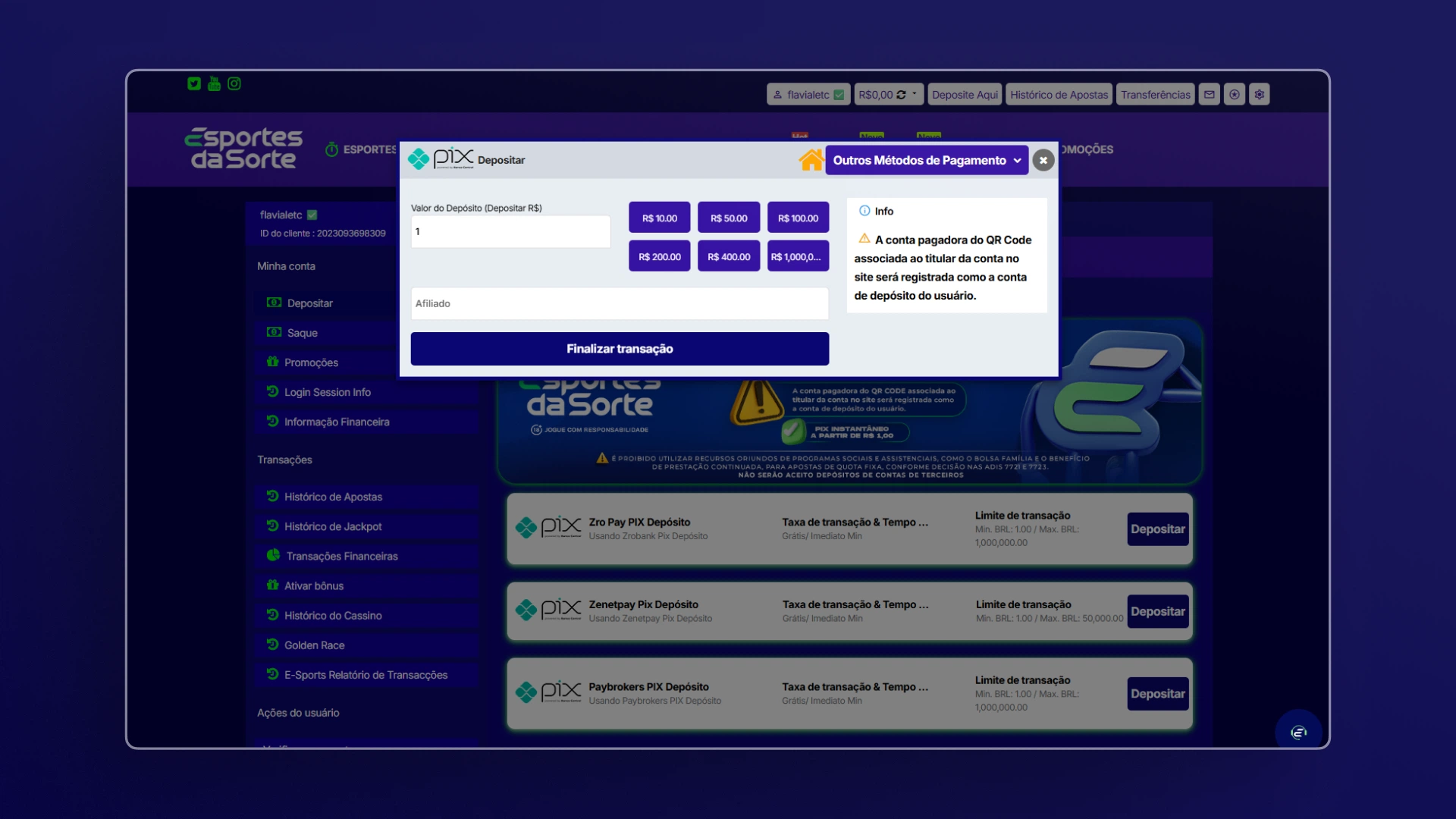Open Transações Financeiras sidebar item
Image resolution: width=1456 pixels, height=819 pixels.
341,556
